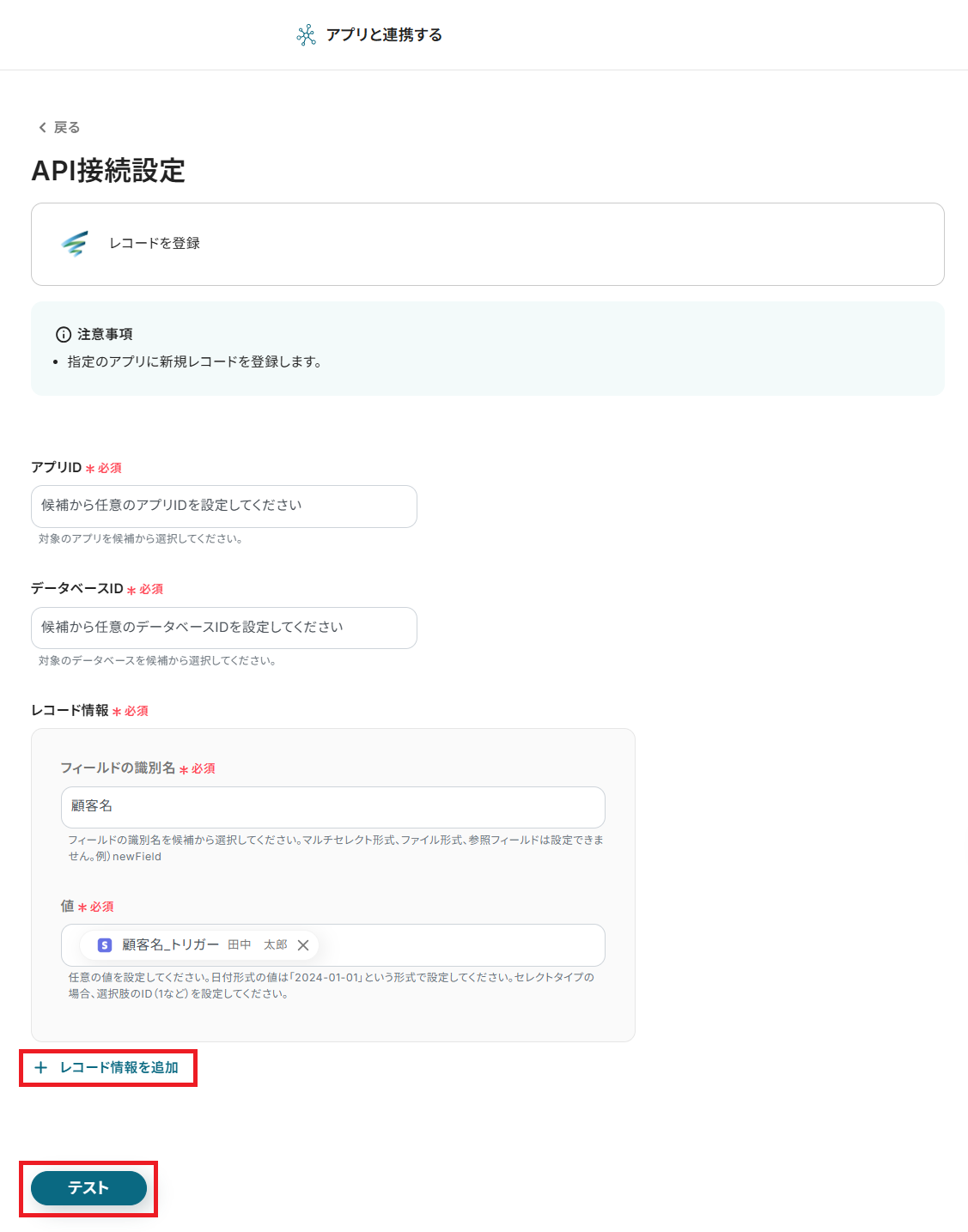Click the アプリID field label
Screen dimensions: 968x1232
click(57, 468)
